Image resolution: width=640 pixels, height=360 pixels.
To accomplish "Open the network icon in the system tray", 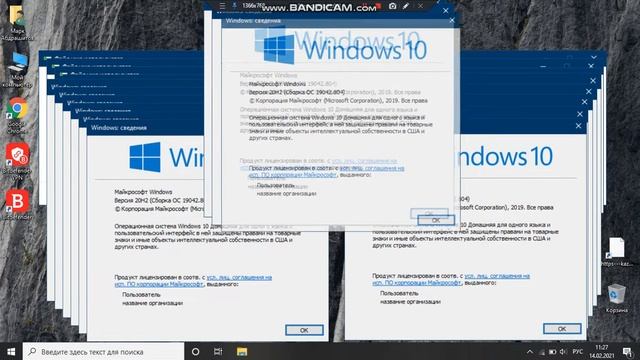I will pos(542,352).
